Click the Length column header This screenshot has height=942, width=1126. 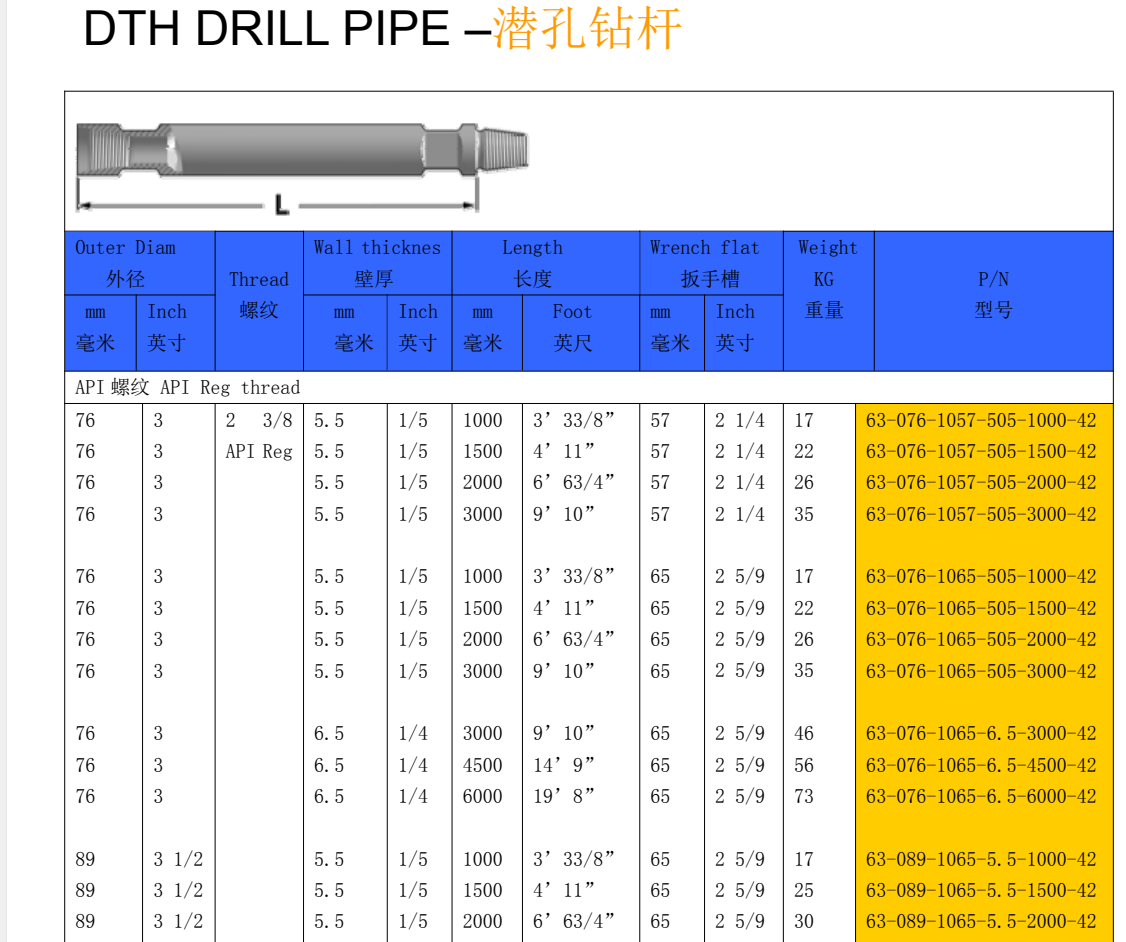point(532,263)
